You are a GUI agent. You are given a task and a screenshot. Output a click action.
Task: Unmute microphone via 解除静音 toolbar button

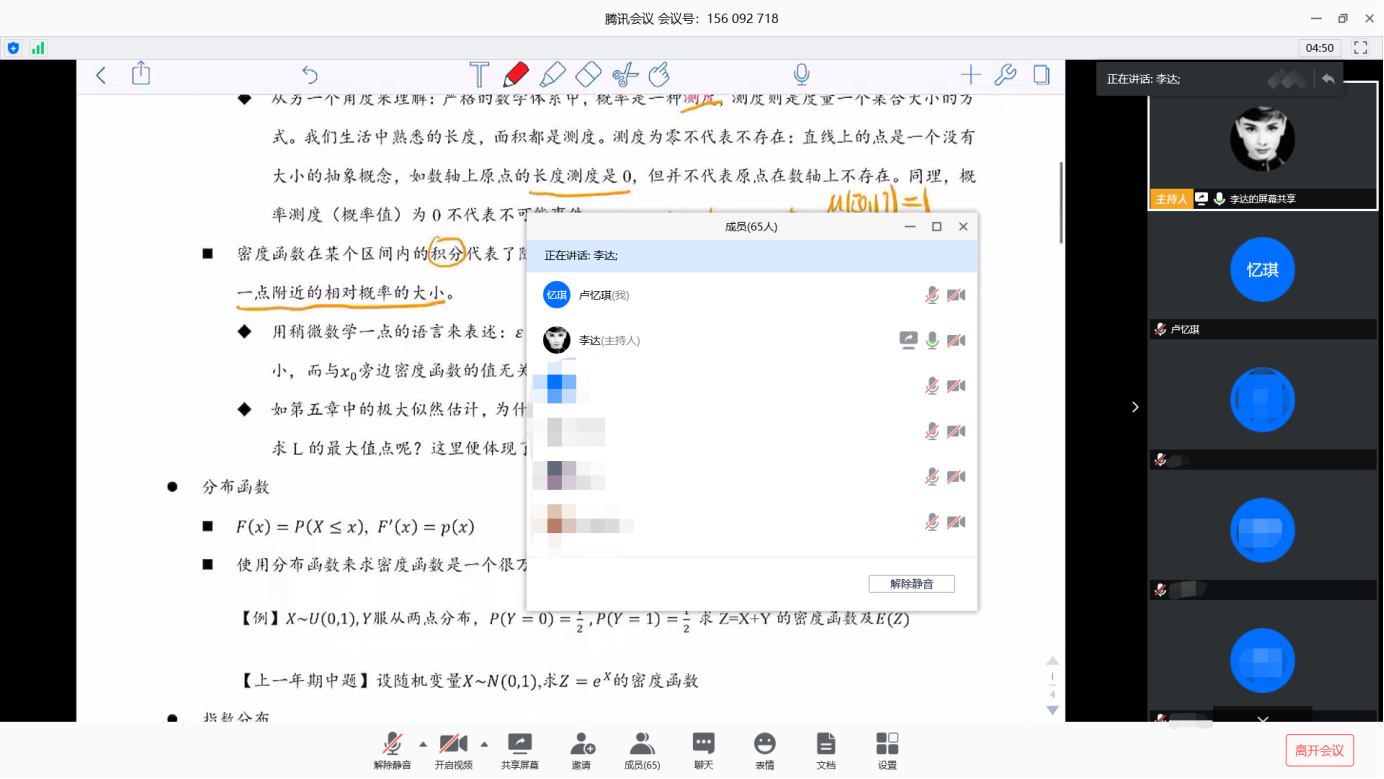pyautogui.click(x=393, y=750)
